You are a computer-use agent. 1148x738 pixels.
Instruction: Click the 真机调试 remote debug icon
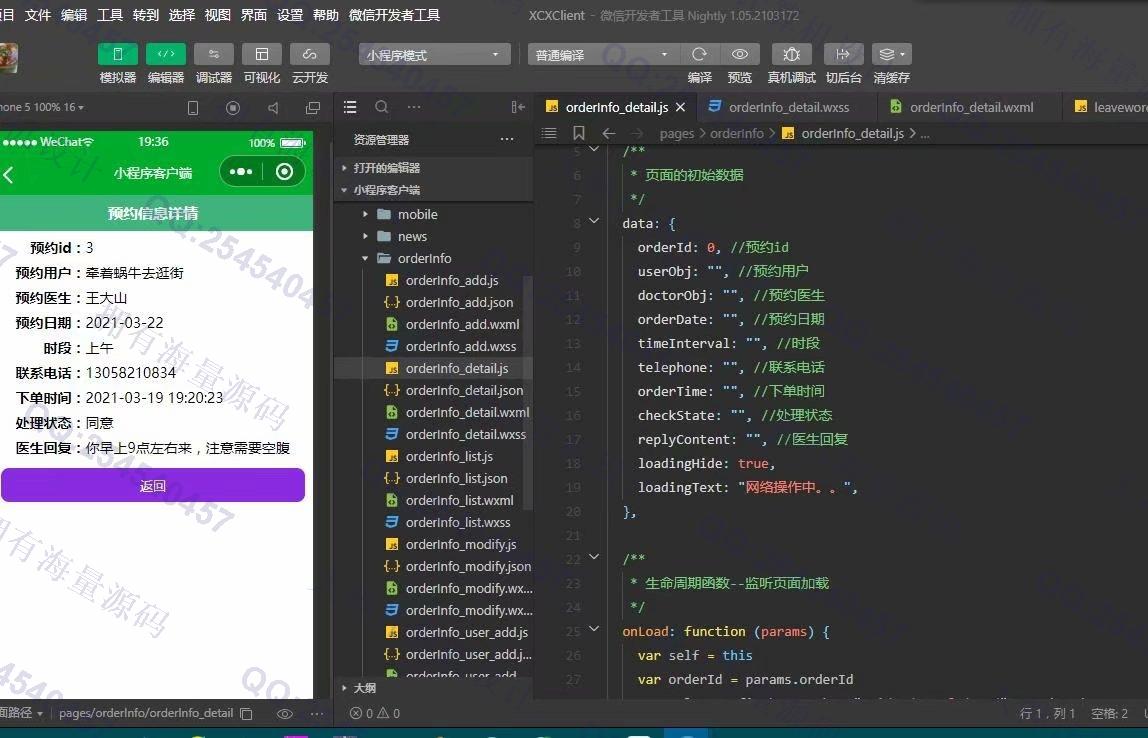pyautogui.click(x=791, y=54)
